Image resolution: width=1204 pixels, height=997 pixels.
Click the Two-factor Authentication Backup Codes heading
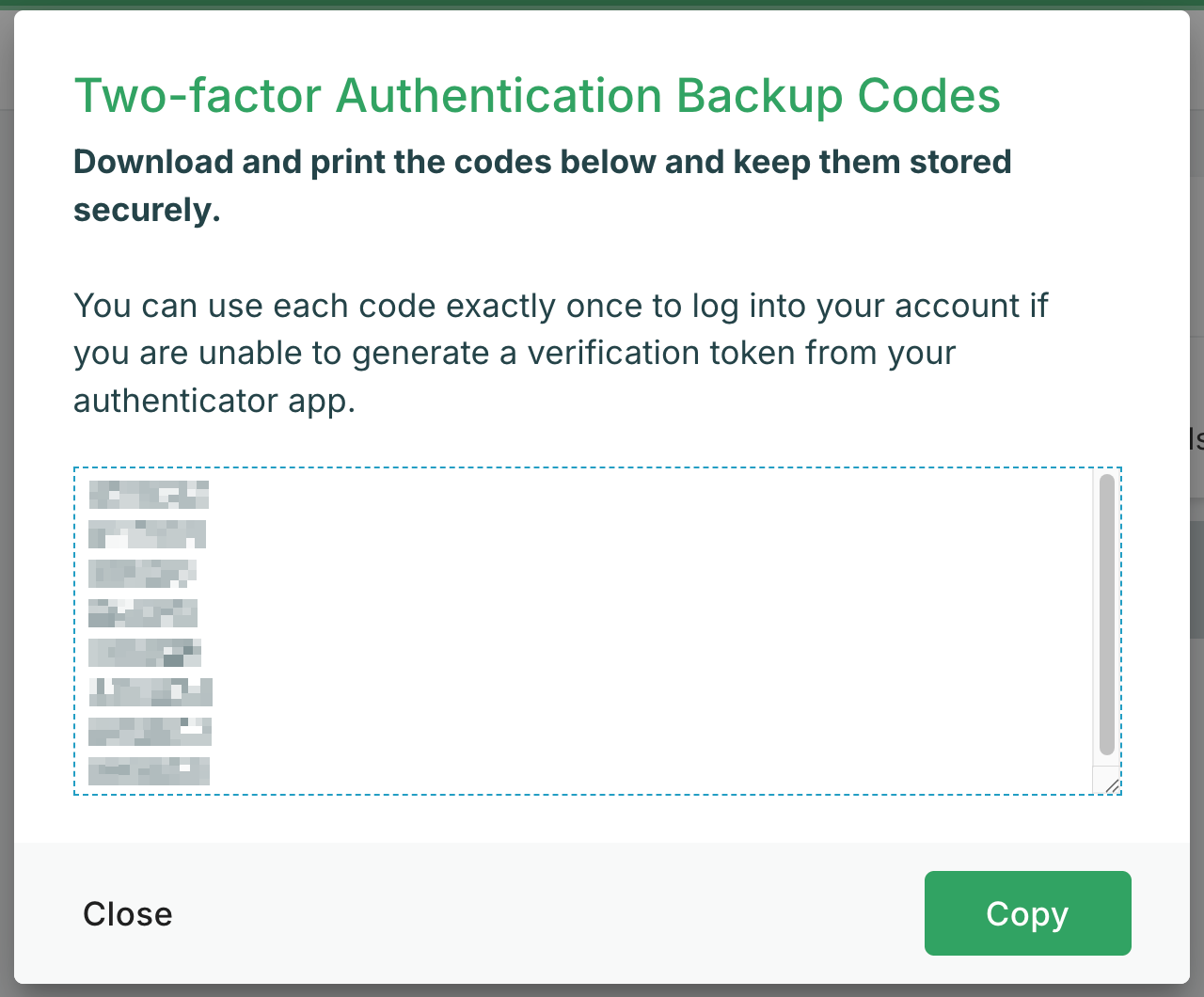point(537,96)
